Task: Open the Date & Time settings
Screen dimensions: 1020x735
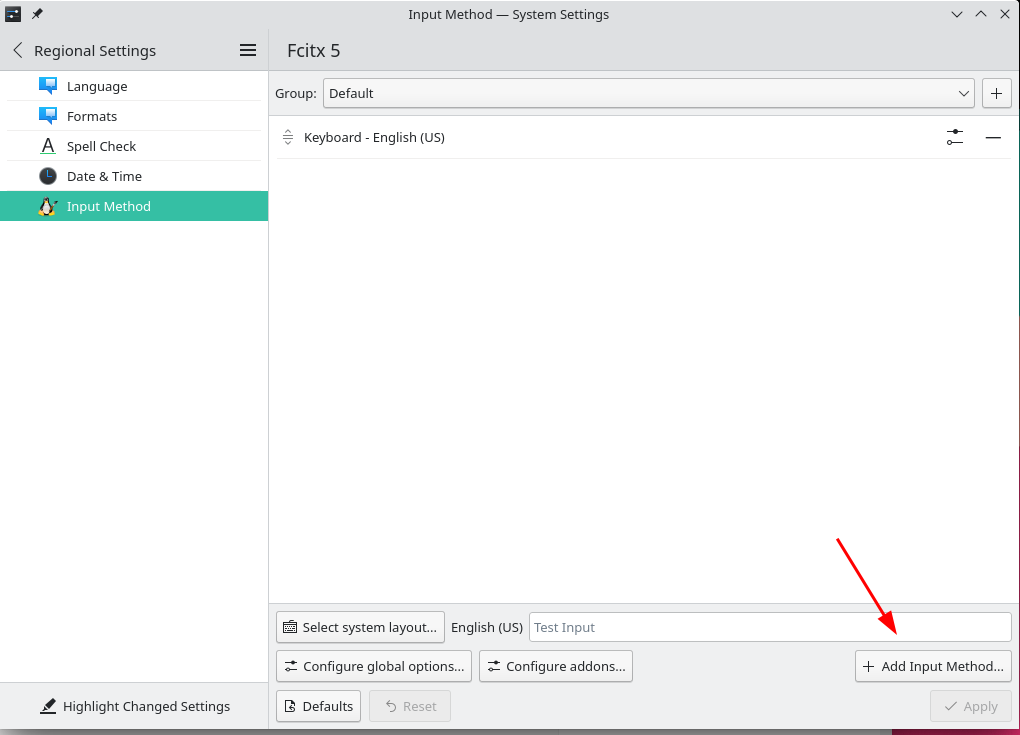Action: pos(134,176)
